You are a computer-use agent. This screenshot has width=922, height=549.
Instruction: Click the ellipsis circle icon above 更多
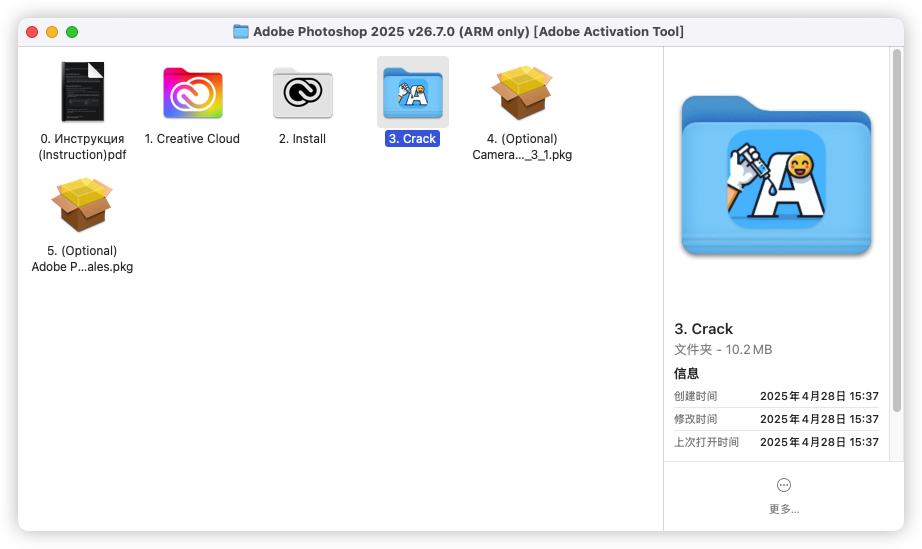pos(784,485)
